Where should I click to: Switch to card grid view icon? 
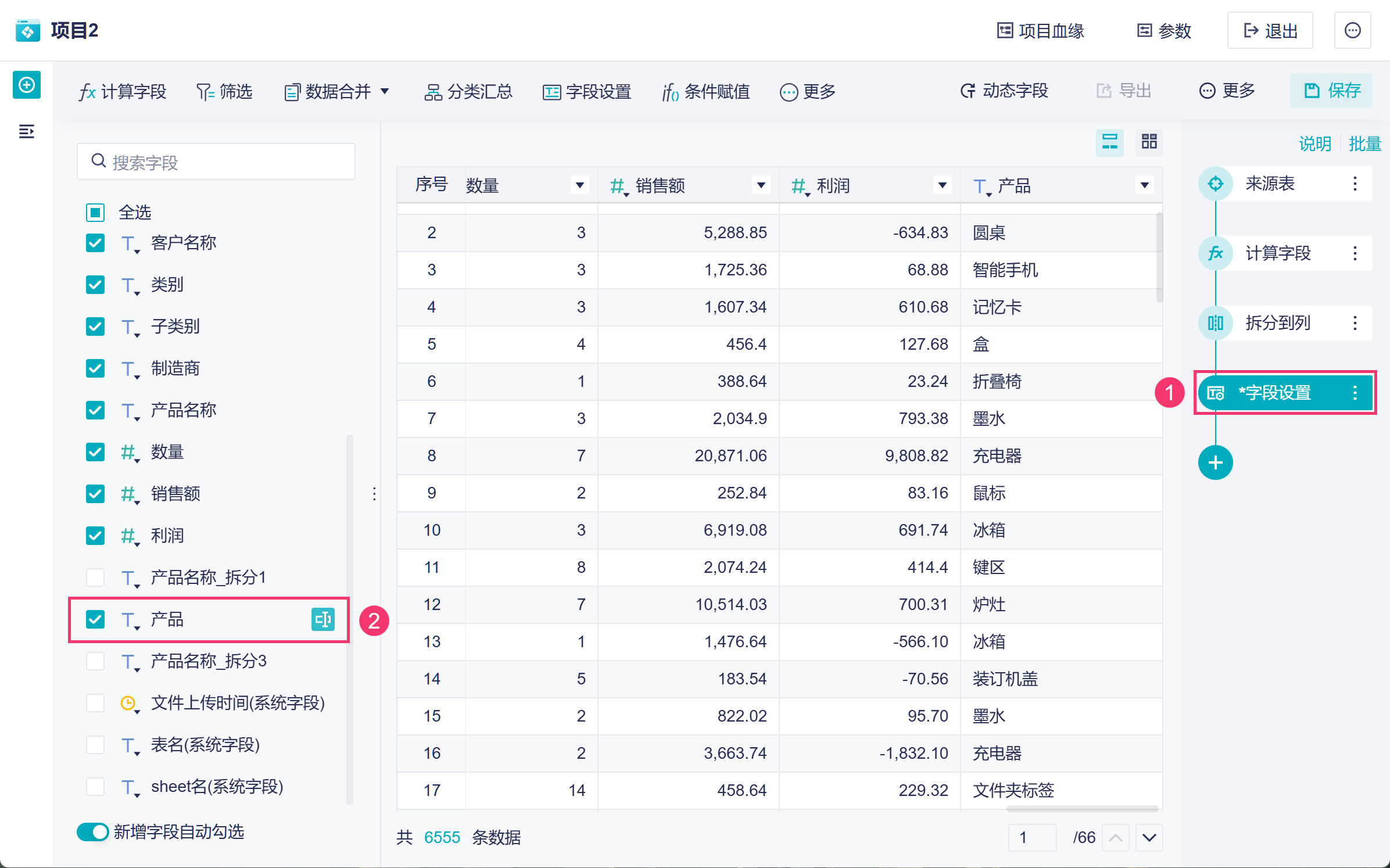click(x=1149, y=142)
